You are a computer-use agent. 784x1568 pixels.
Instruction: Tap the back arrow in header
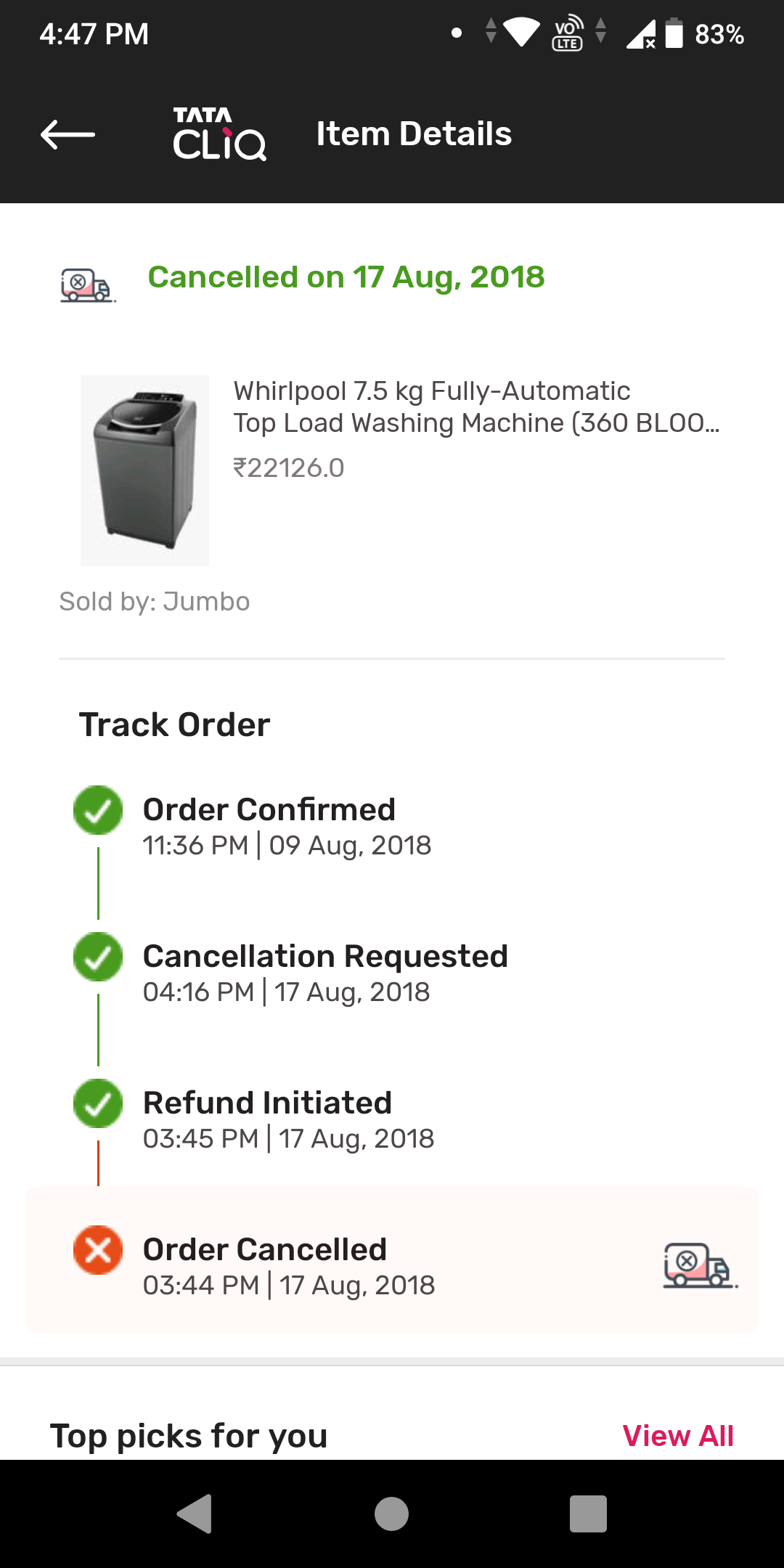(x=68, y=135)
